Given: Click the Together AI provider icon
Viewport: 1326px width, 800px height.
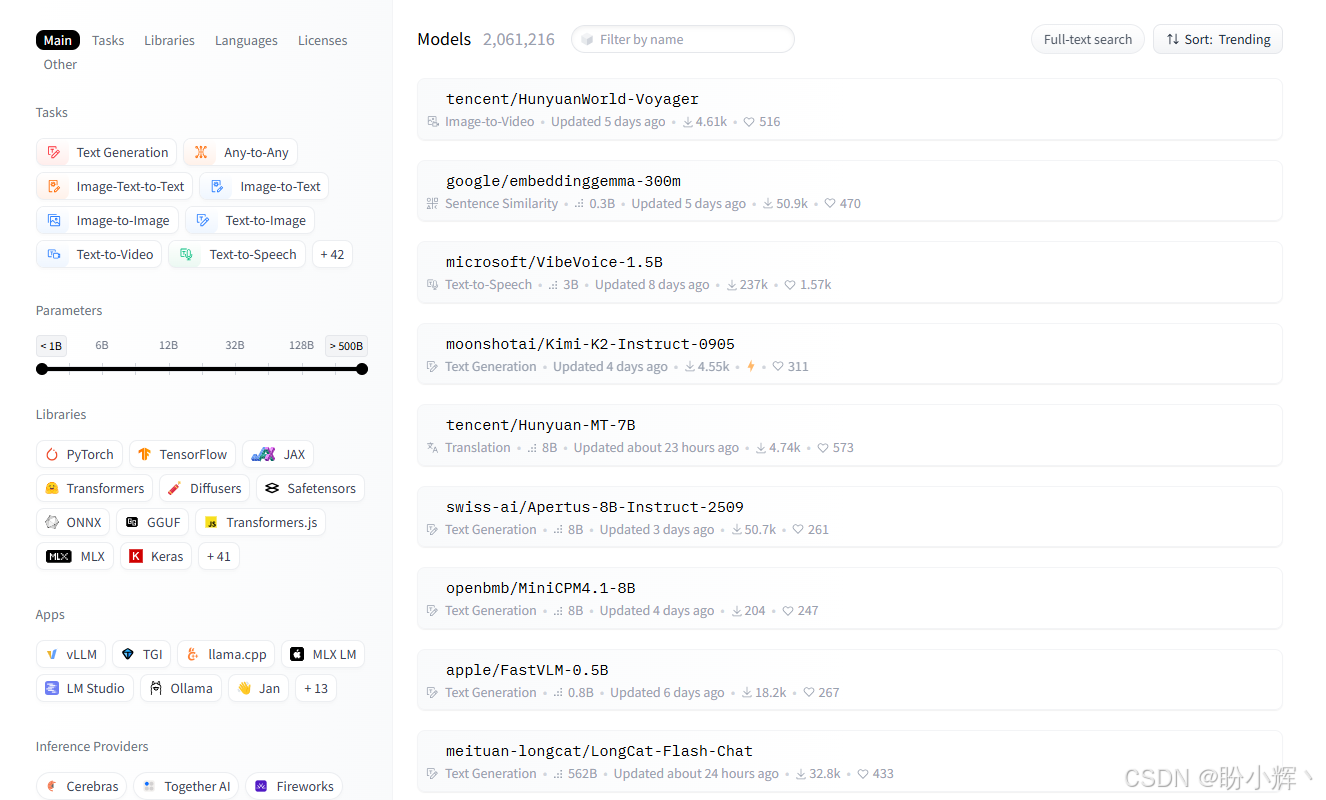Looking at the screenshot, I should (149, 787).
